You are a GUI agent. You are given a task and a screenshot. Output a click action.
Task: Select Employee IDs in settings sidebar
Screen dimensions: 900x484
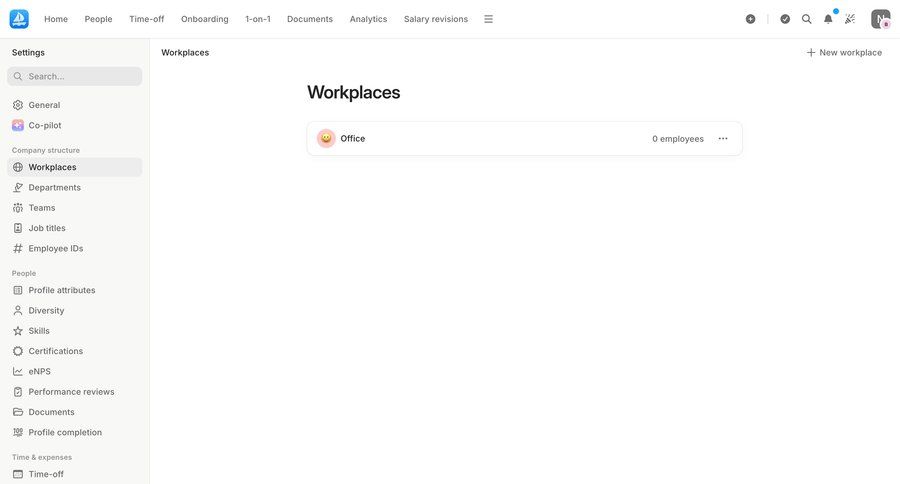[x=75, y=249]
